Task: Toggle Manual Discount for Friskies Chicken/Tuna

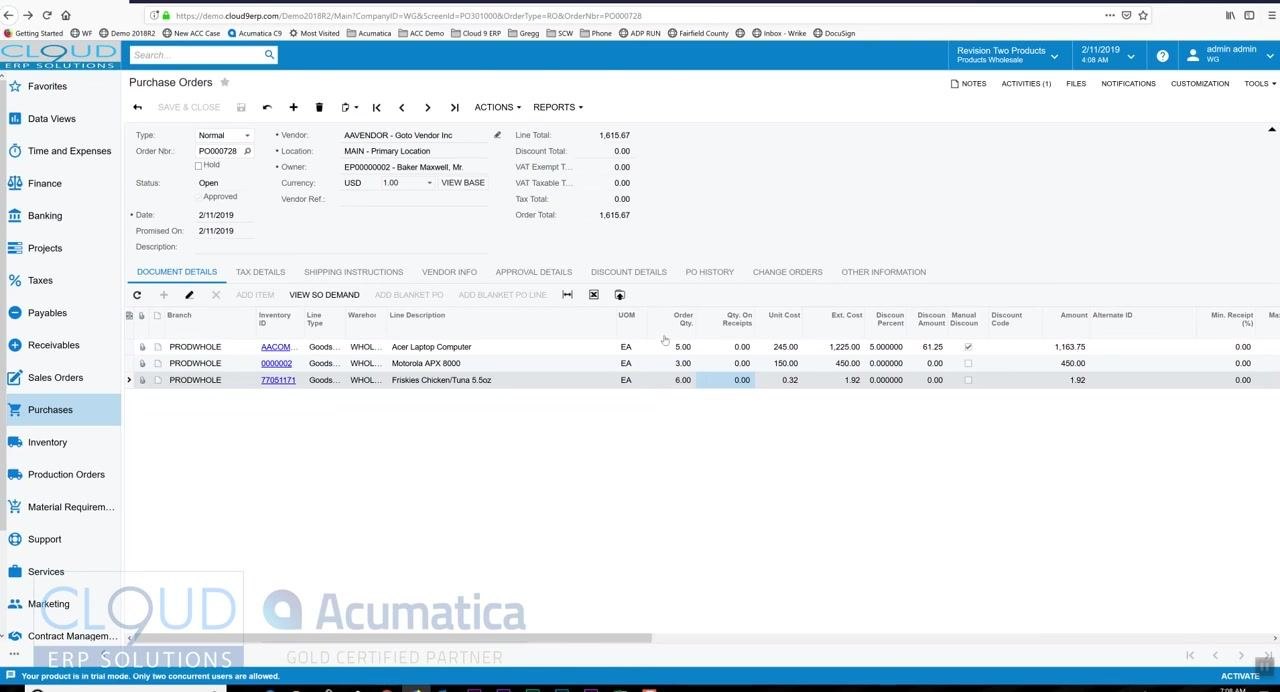Action: [x=968, y=380]
